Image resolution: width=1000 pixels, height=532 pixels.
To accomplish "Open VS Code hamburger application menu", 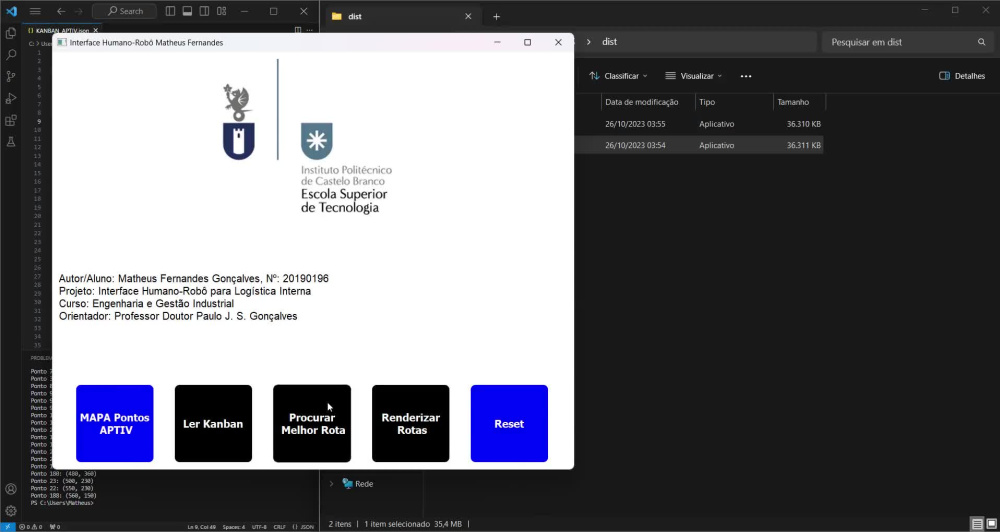I will [35, 11].
